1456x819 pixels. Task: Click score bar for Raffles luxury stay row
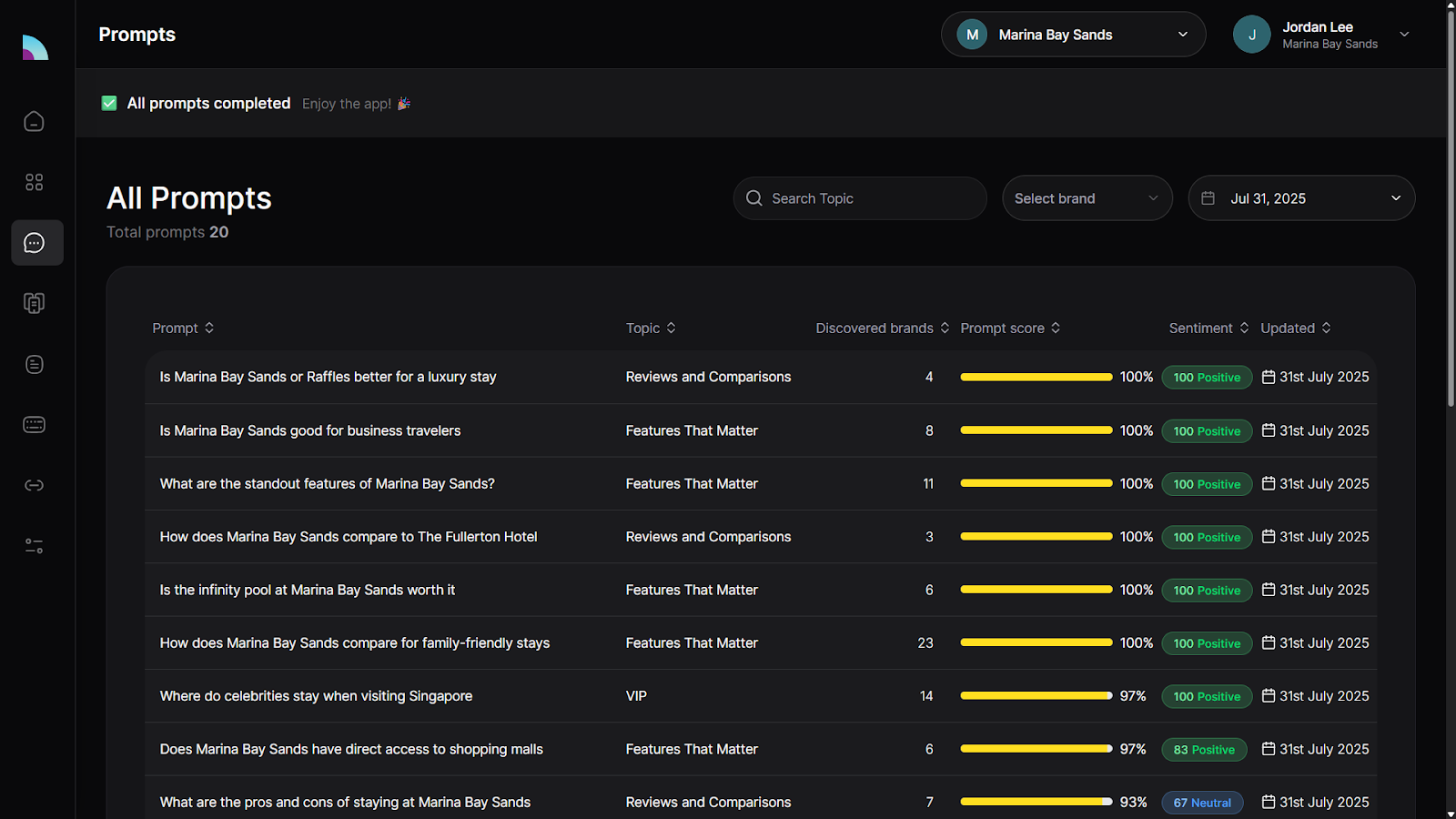tap(1036, 377)
